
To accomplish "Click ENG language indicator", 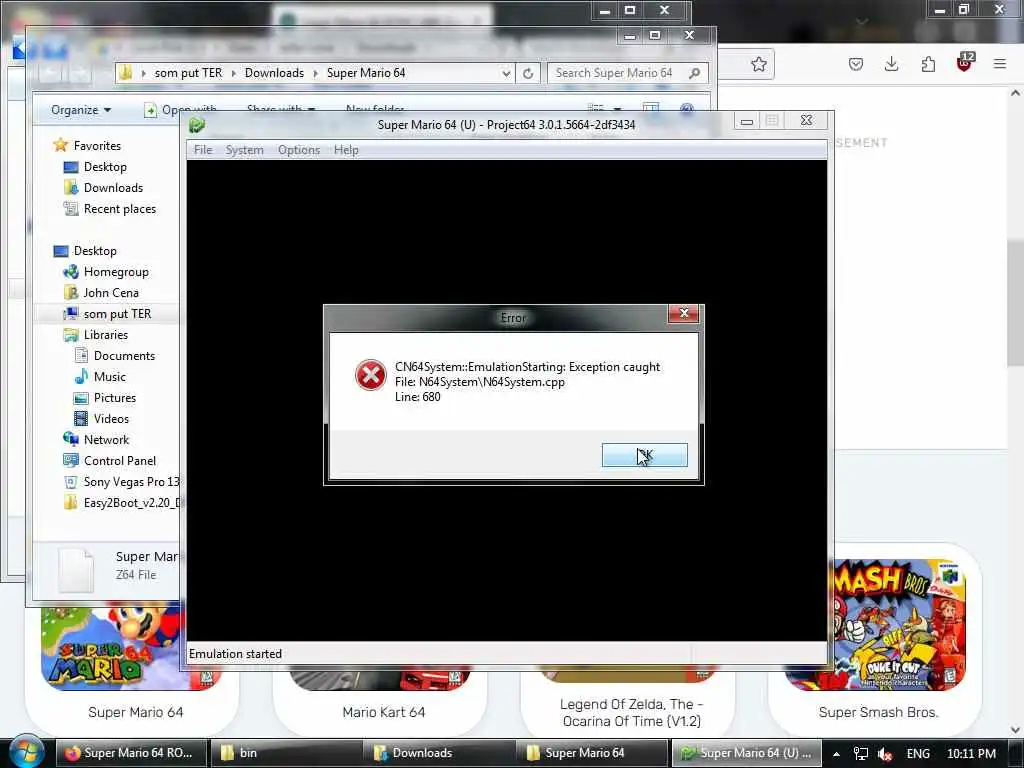I will click(x=918, y=754).
